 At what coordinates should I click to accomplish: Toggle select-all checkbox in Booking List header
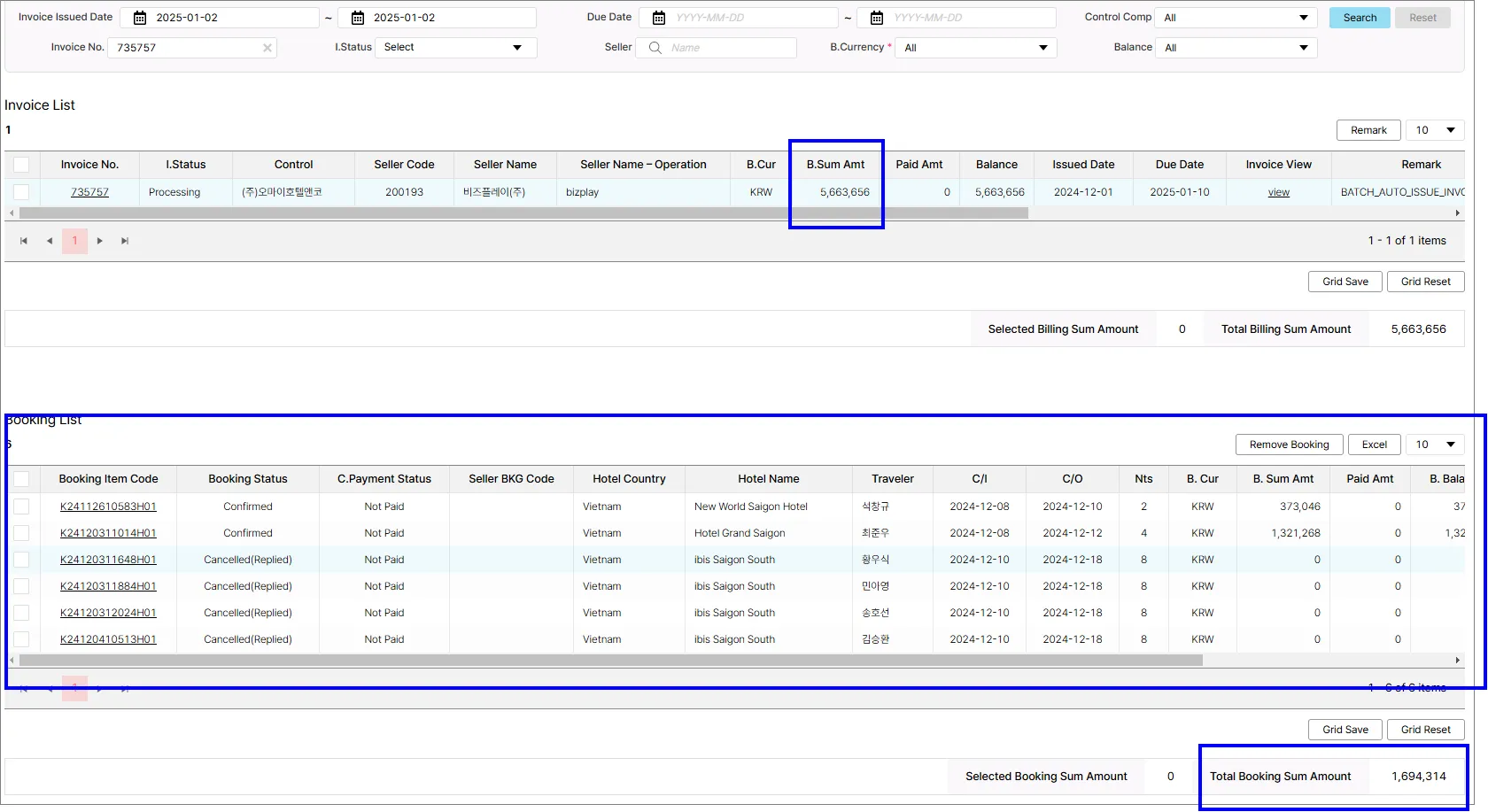click(21, 479)
